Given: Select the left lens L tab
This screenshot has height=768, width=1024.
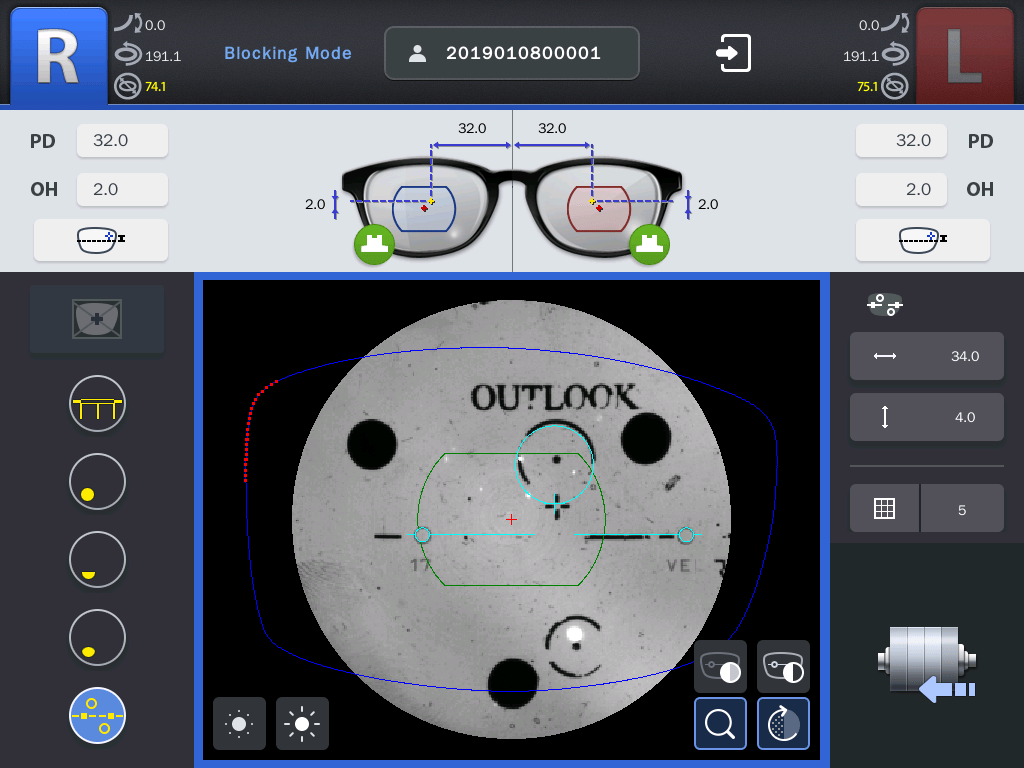Looking at the screenshot, I should click(x=965, y=57).
